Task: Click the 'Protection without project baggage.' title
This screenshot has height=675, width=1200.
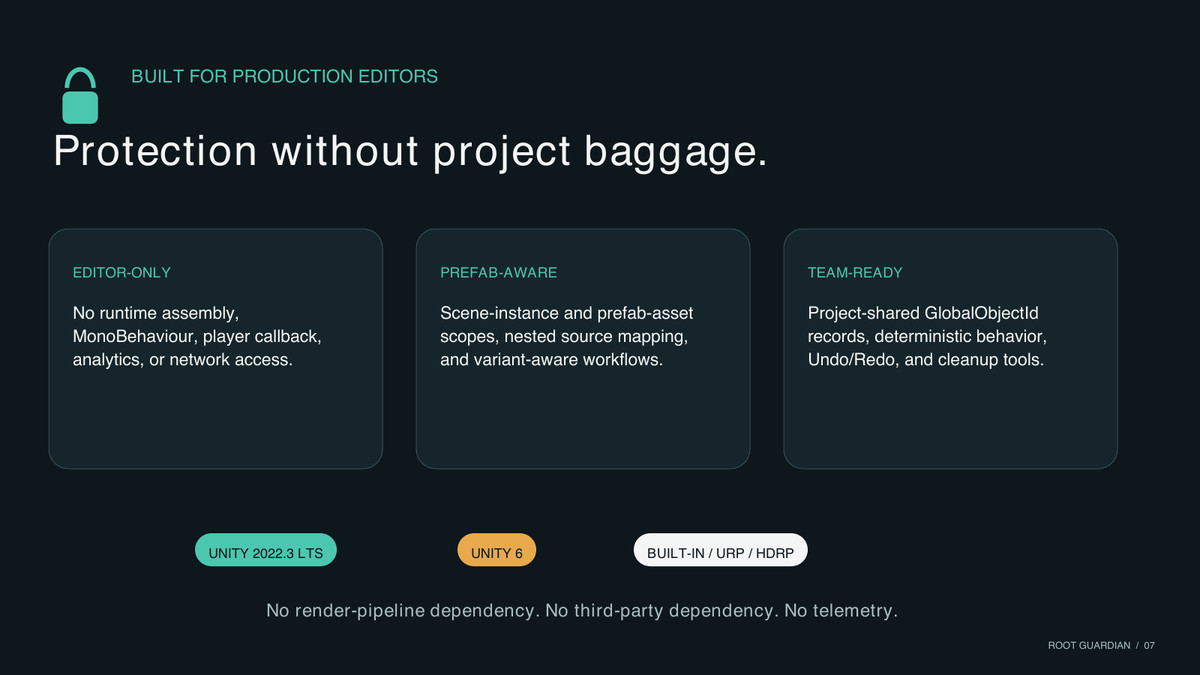Action: tap(410, 151)
